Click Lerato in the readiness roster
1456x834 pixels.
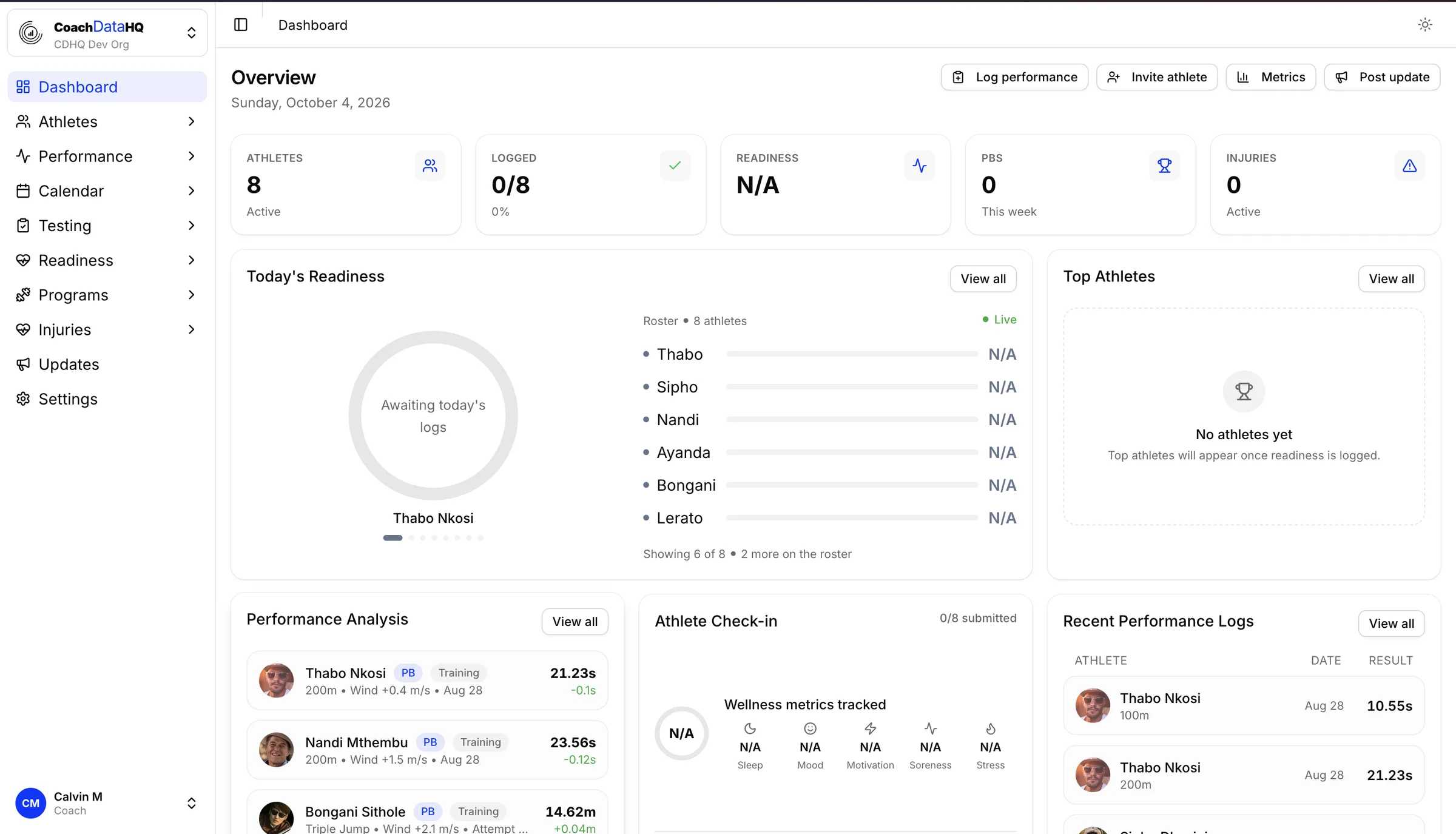[679, 517]
